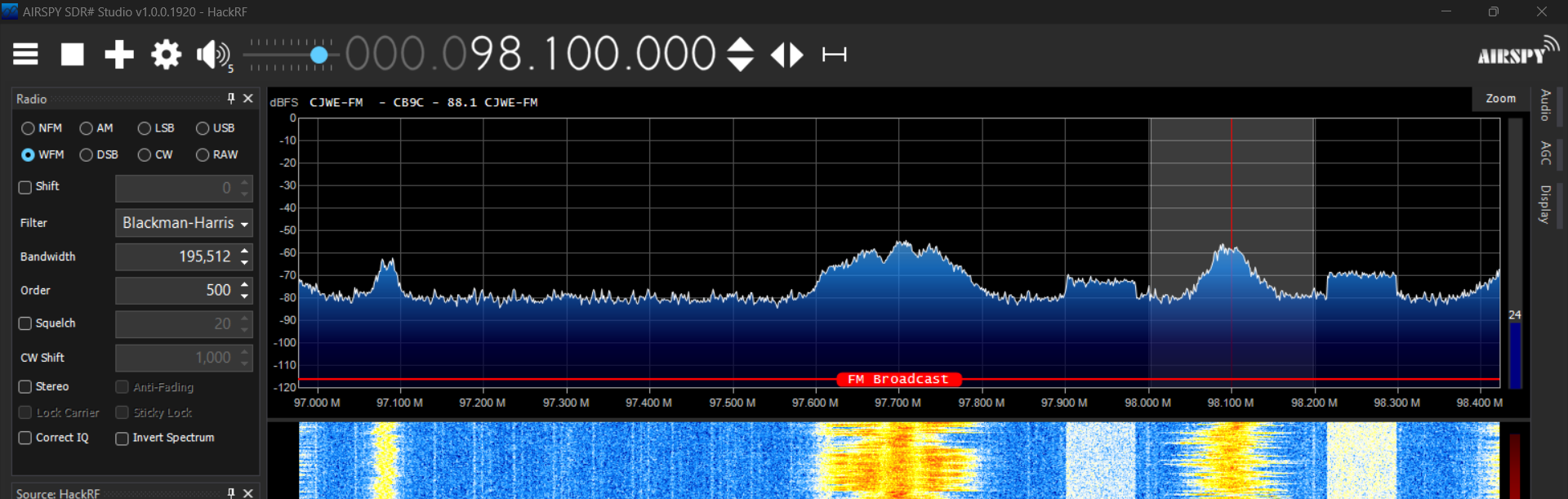Image resolution: width=1568 pixels, height=499 pixels.
Task: Open the Display side tab
Action: (x=1545, y=204)
